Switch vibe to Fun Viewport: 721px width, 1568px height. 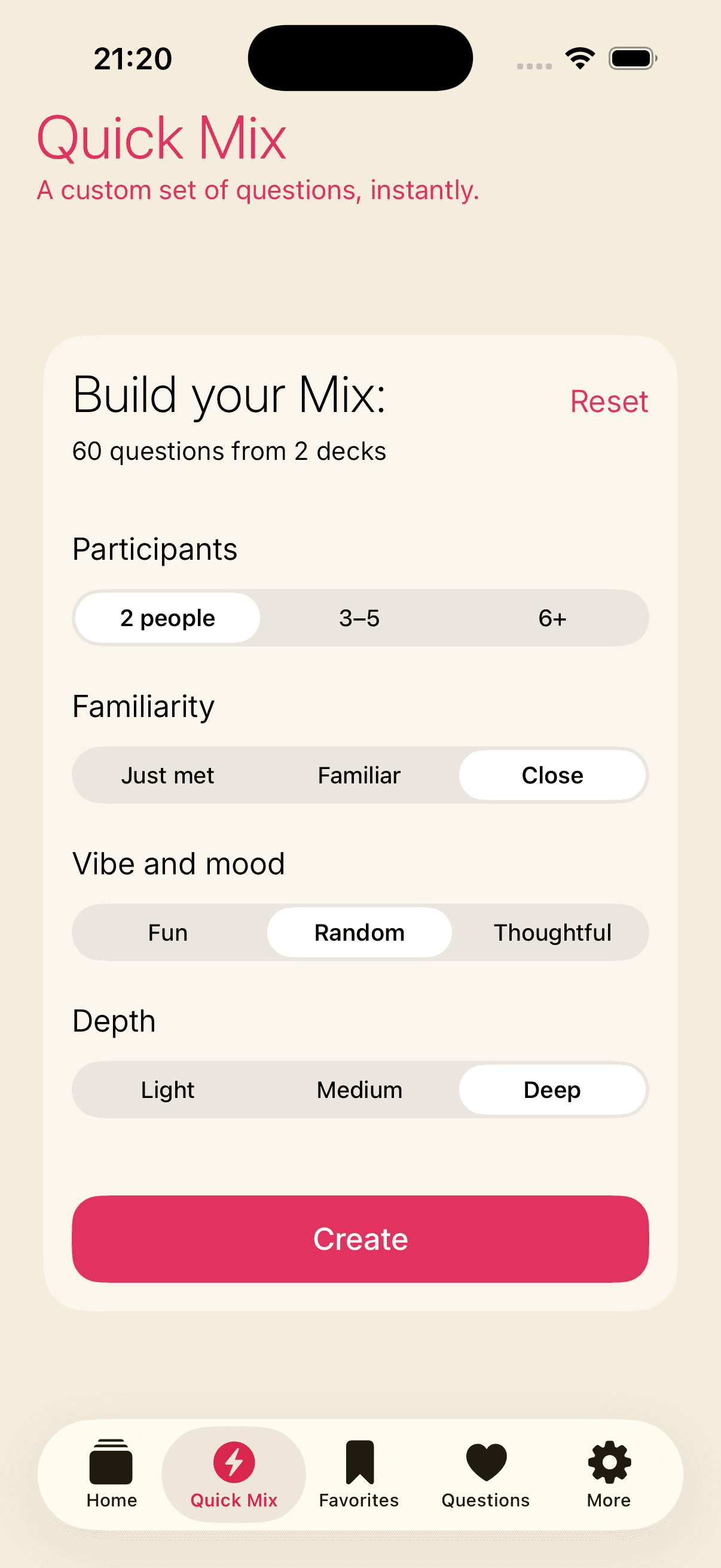pos(167,932)
